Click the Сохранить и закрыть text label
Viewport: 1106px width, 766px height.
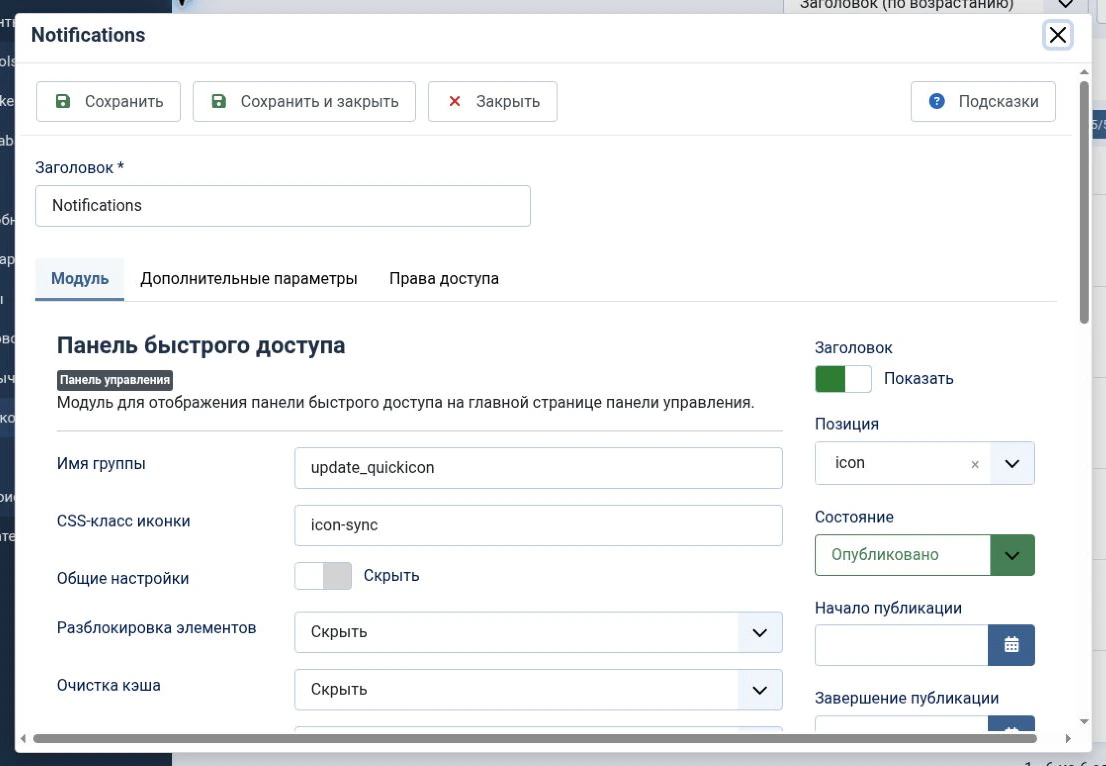click(x=320, y=102)
